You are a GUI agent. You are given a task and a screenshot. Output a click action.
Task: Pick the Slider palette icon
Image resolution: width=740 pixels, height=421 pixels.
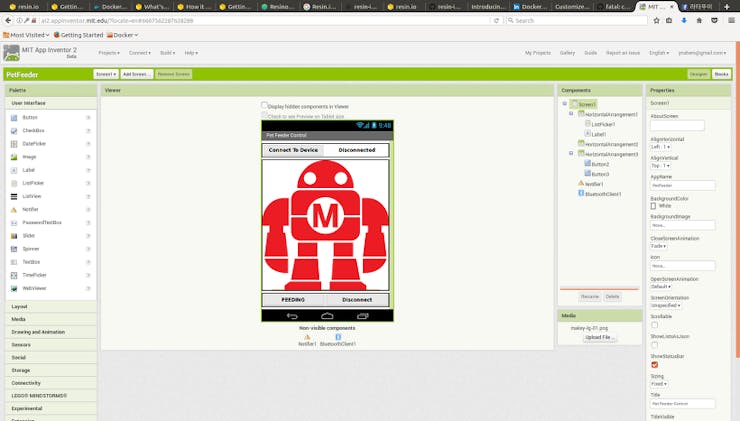(14, 236)
